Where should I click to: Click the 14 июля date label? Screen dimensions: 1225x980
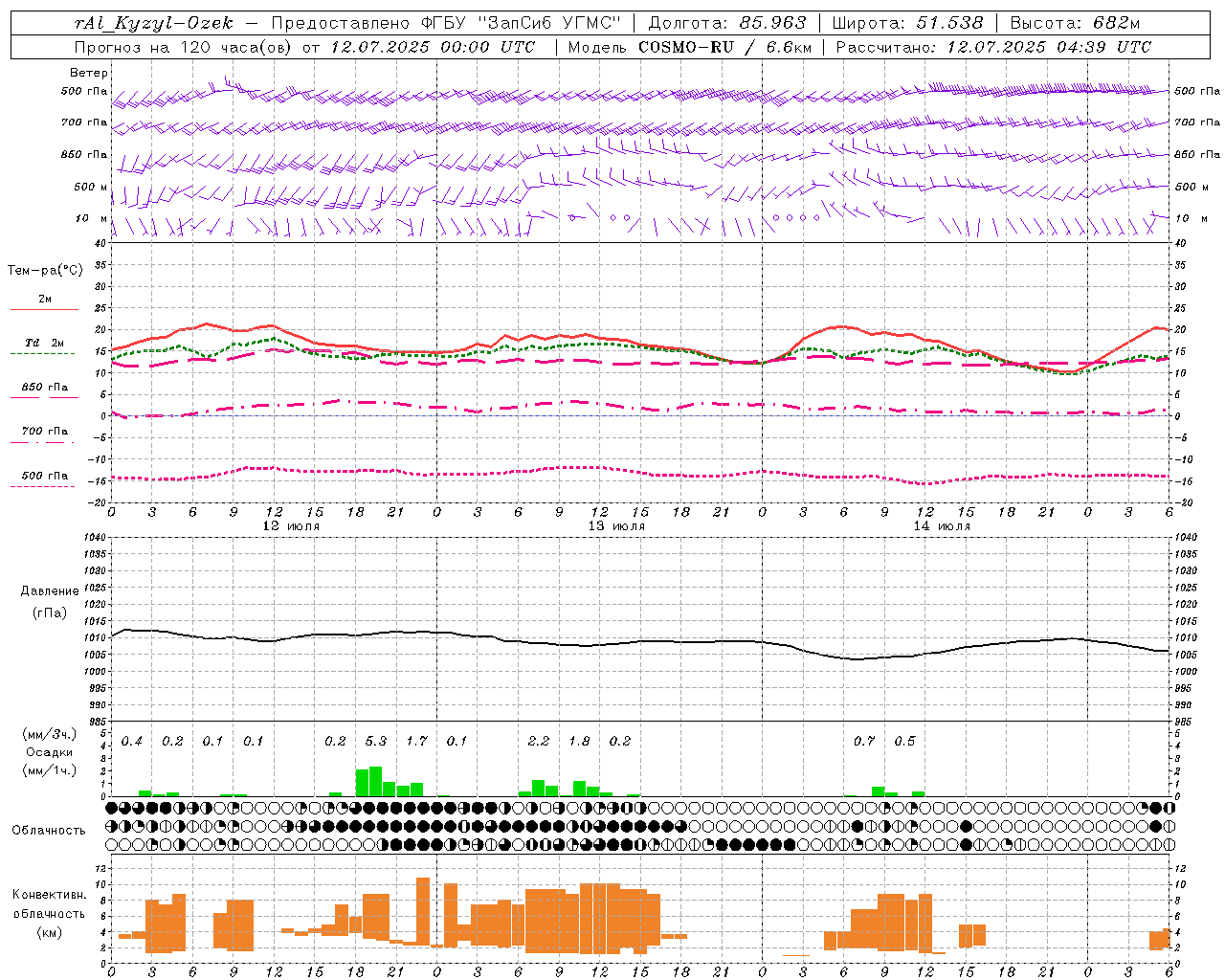pos(942,526)
